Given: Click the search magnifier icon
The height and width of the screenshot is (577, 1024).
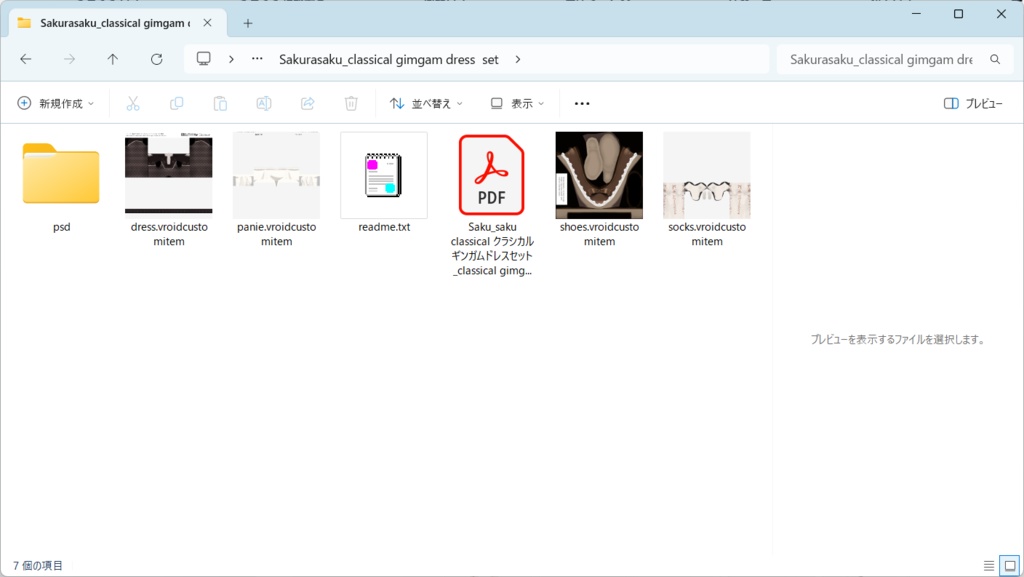Looking at the screenshot, I should 995,59.
